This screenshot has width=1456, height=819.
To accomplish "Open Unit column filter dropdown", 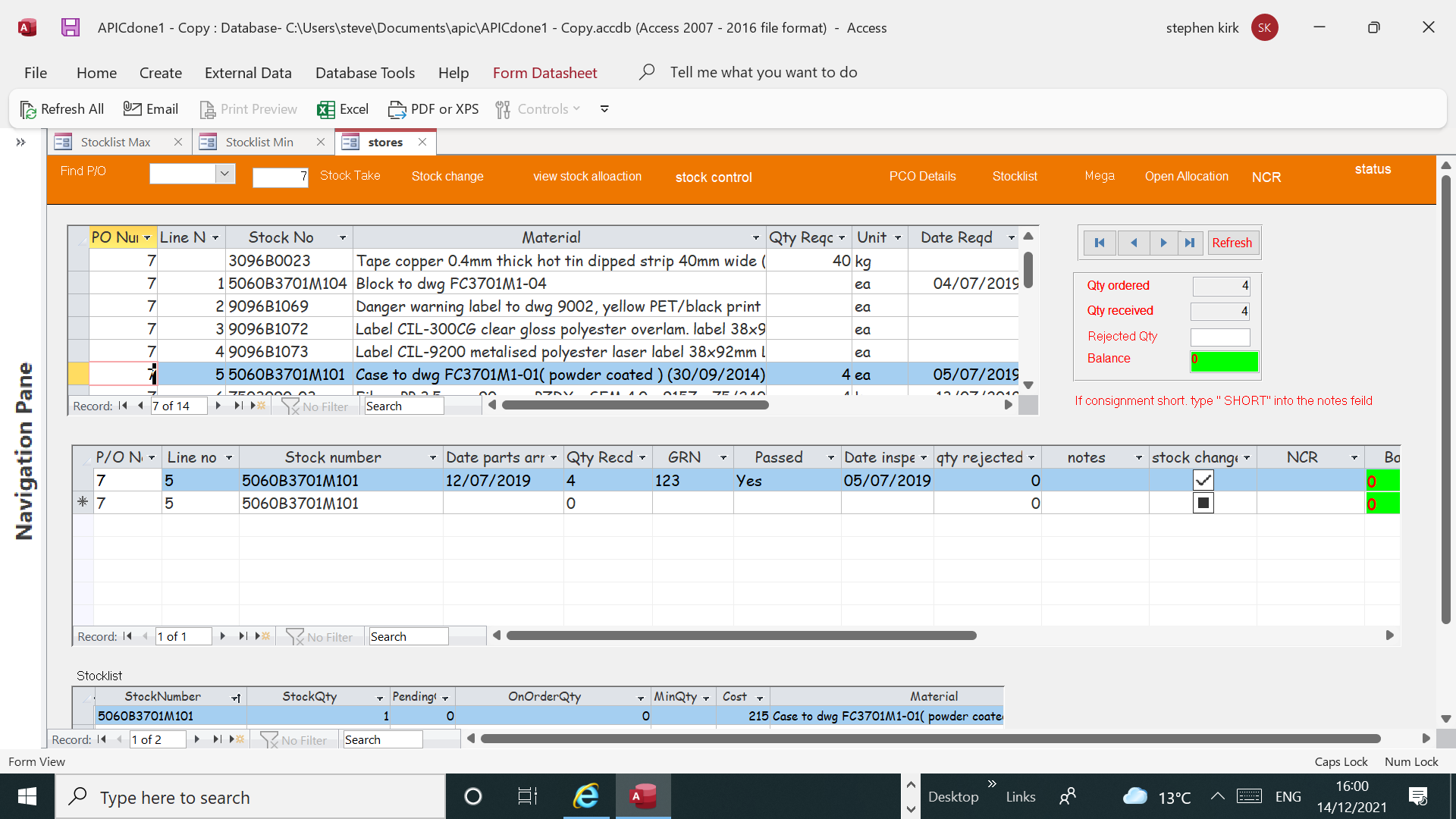I will tap(898, 238).
